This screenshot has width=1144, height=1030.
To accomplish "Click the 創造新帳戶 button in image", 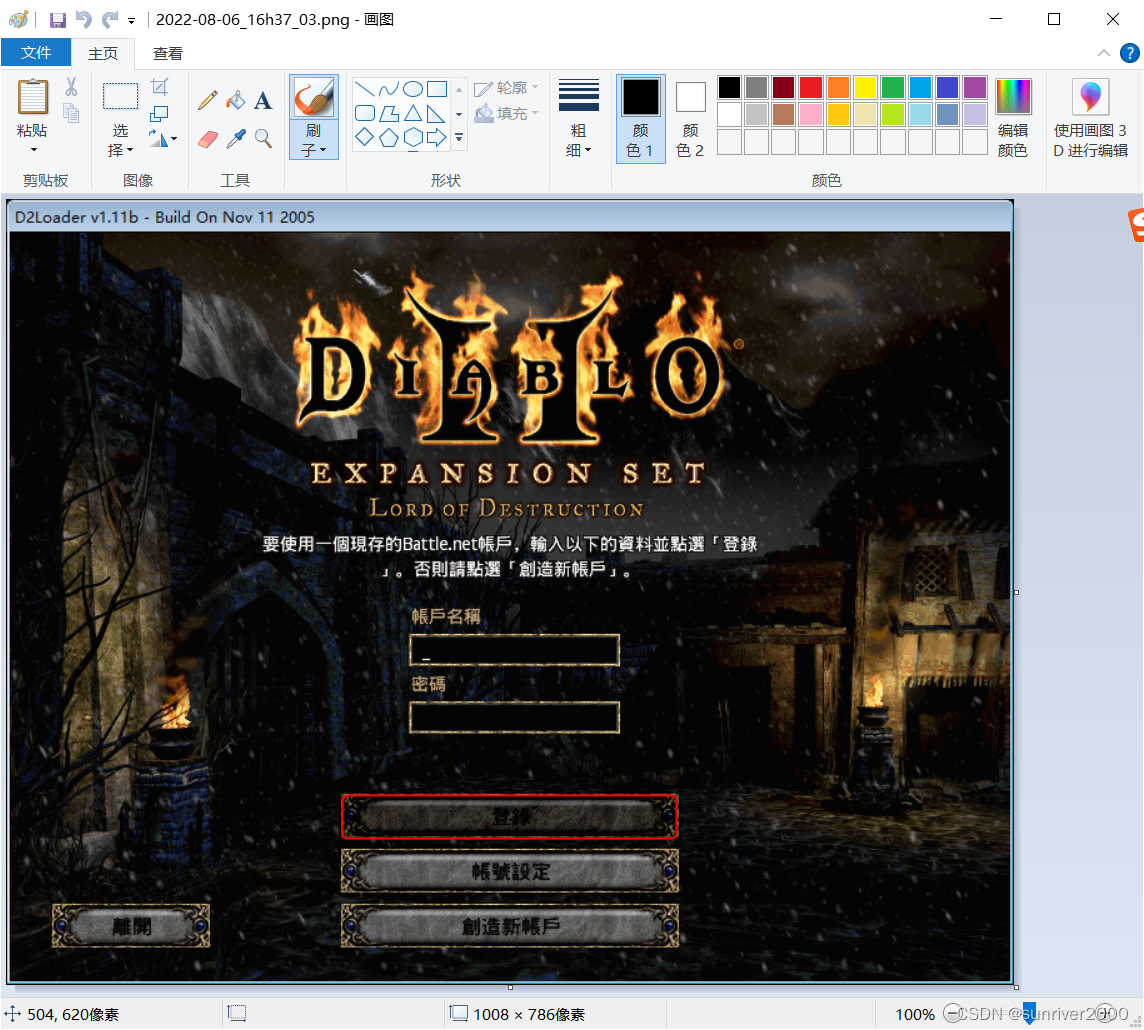I will 510,926.
